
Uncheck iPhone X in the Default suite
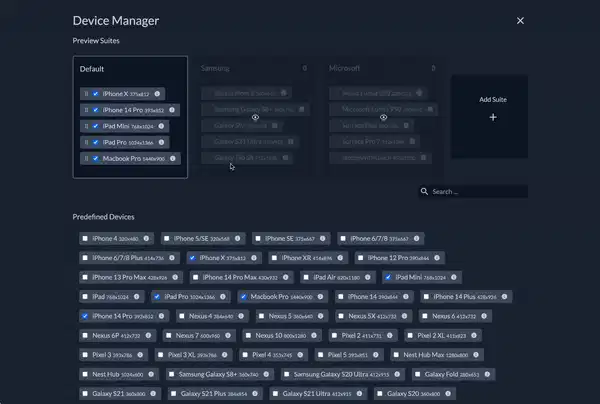pyautogui.click(x=96, y=94)
